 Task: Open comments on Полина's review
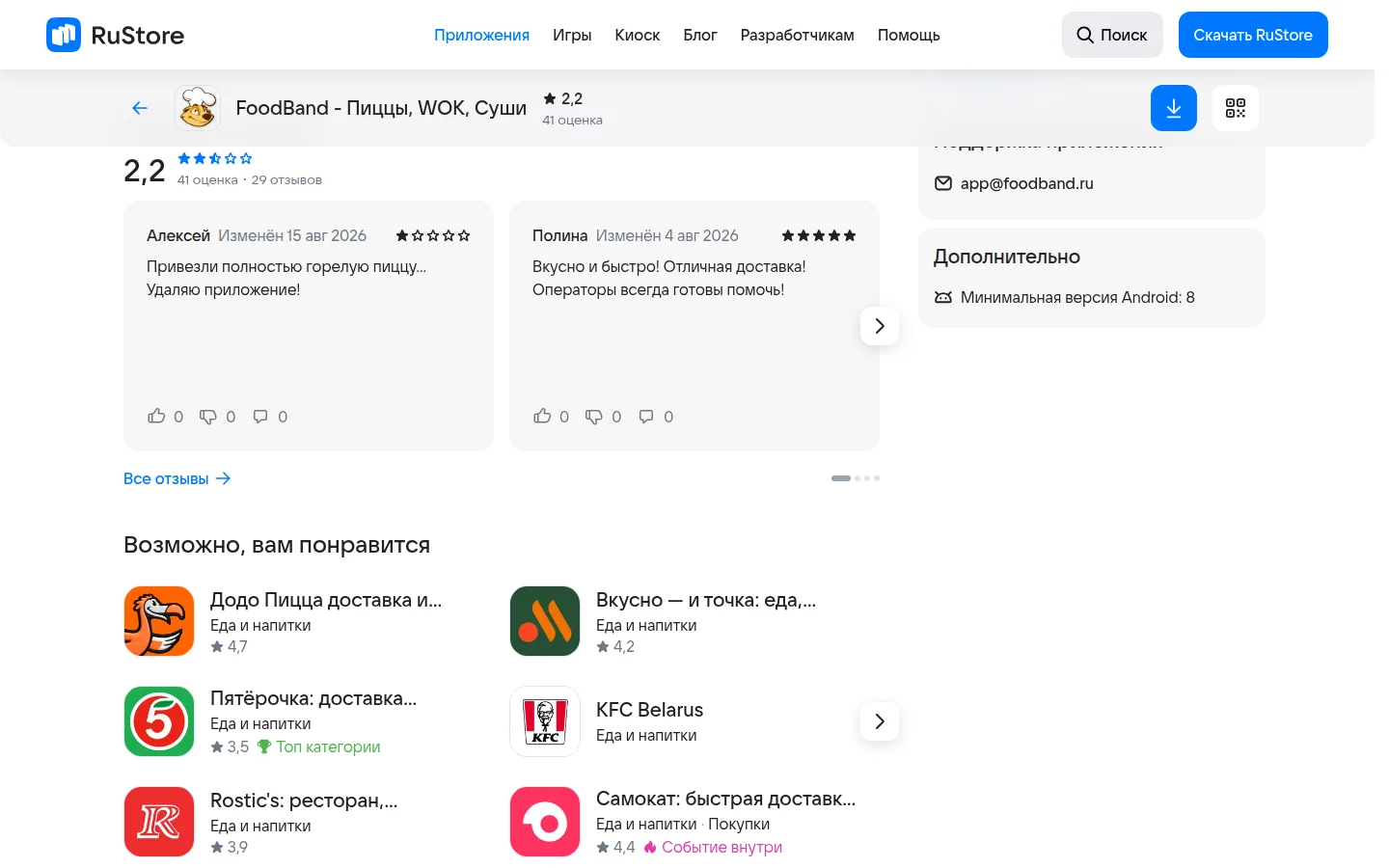646,417
